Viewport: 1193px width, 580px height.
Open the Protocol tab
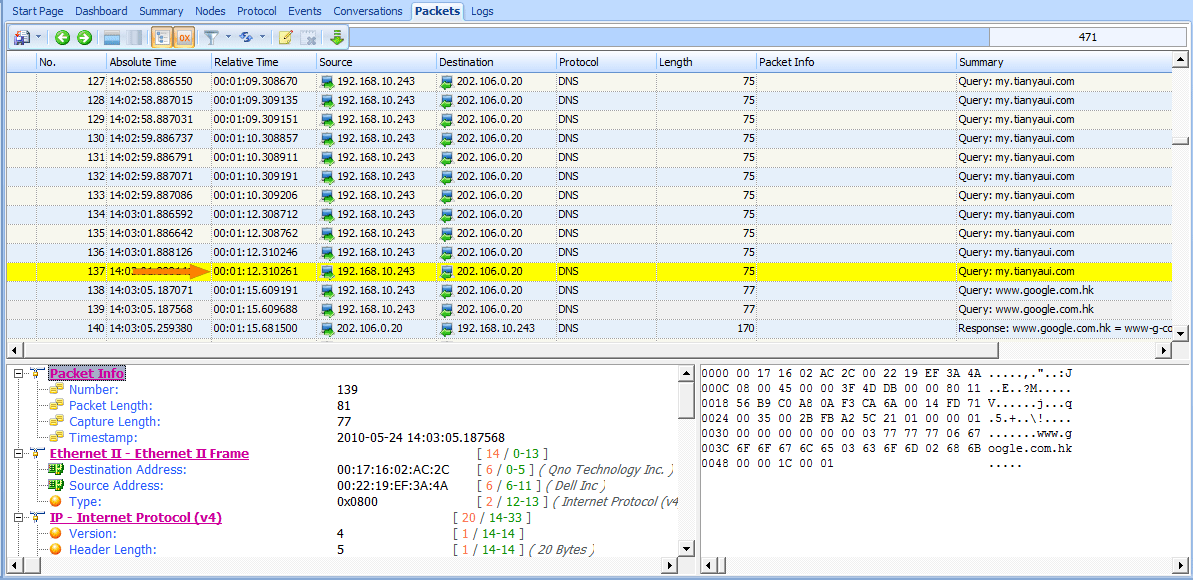(256, 11)
